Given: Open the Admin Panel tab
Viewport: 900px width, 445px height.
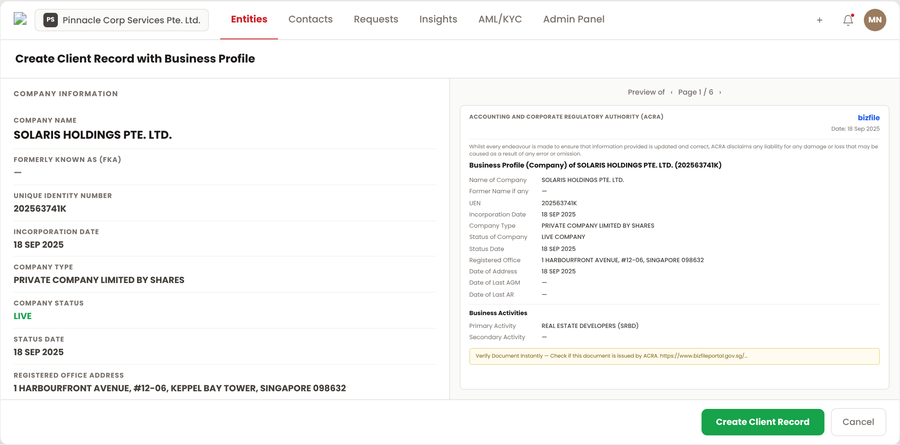Looking at the screenshot, I should (573, 20).
